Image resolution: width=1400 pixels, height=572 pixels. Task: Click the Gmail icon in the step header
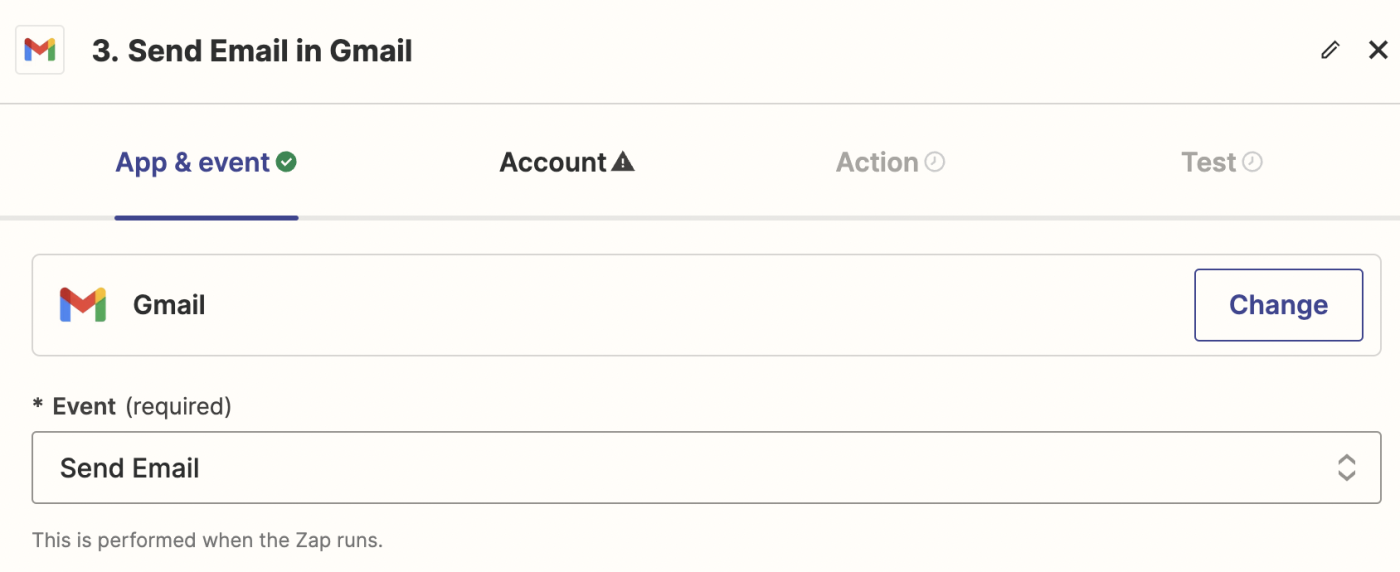point(40,51)
